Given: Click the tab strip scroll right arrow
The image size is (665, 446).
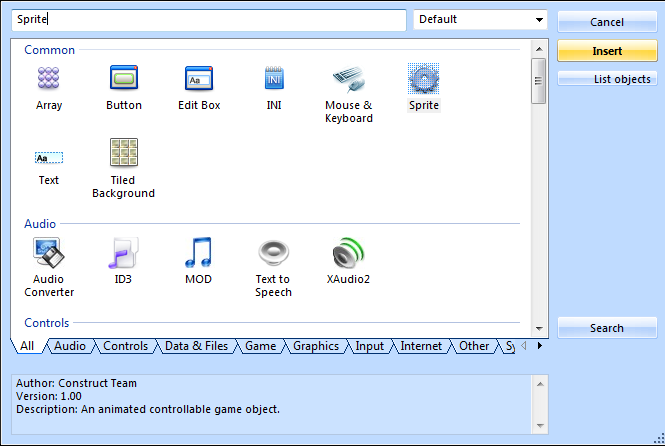Looking at the screenshot, I should (x=539, y=346).
